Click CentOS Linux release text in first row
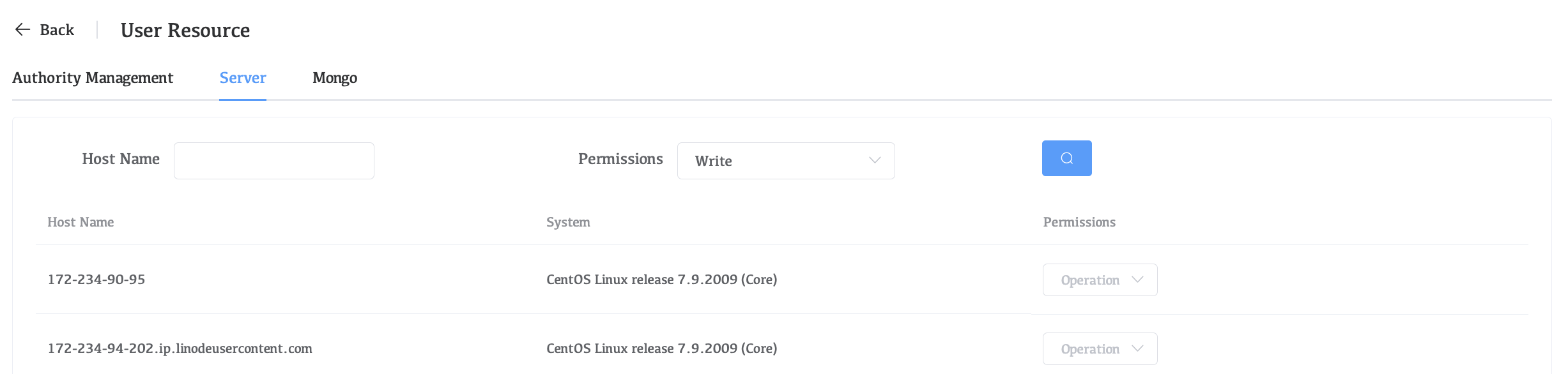 (x=661, y=279)
